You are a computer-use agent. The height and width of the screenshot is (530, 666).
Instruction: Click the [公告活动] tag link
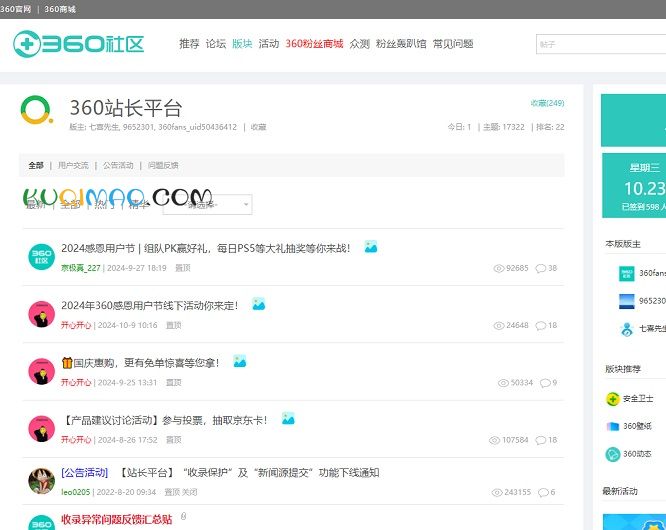(85, 472)
